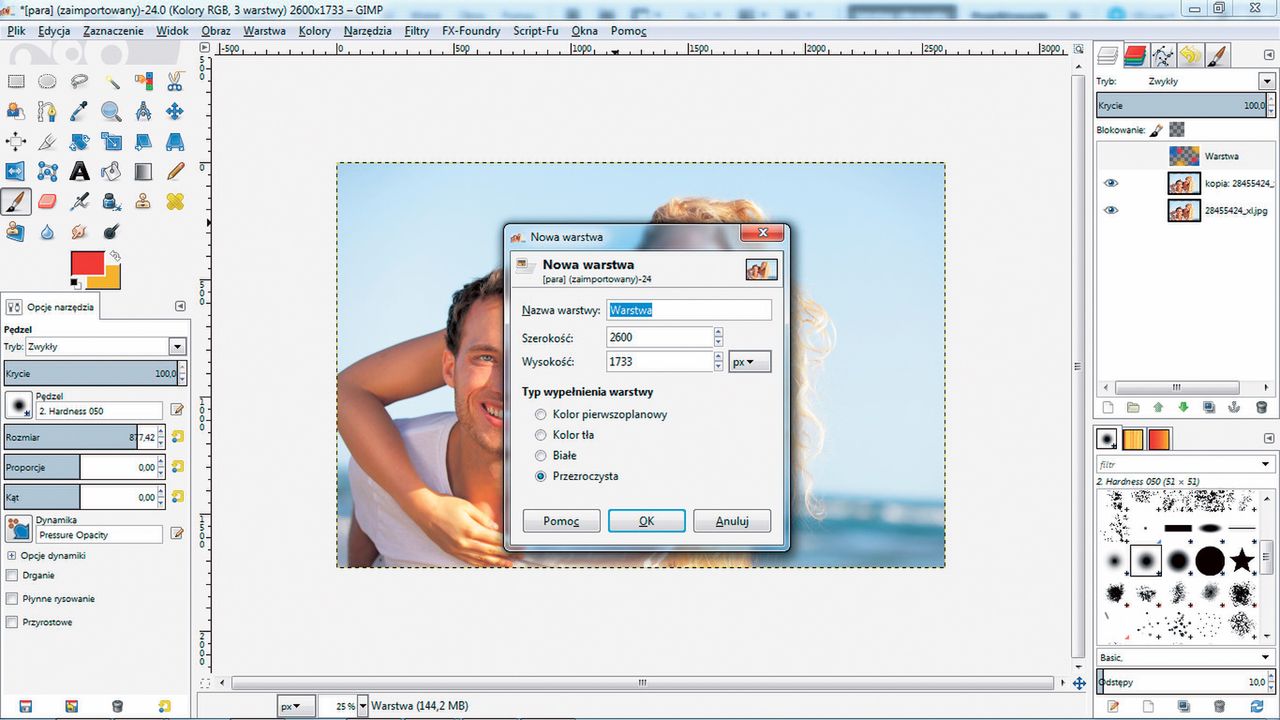Open the px unit dropdown in dialog
The image size is (1280, 720).
749,362
